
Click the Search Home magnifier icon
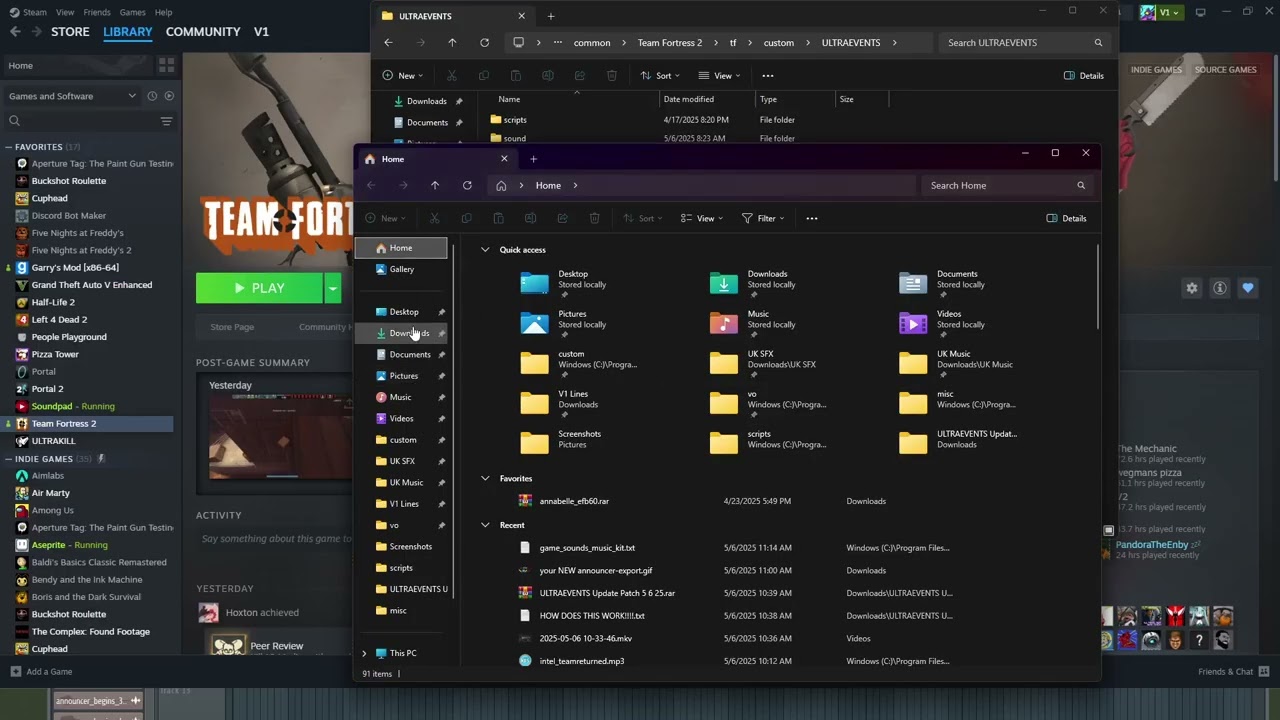click(1081, 185)
